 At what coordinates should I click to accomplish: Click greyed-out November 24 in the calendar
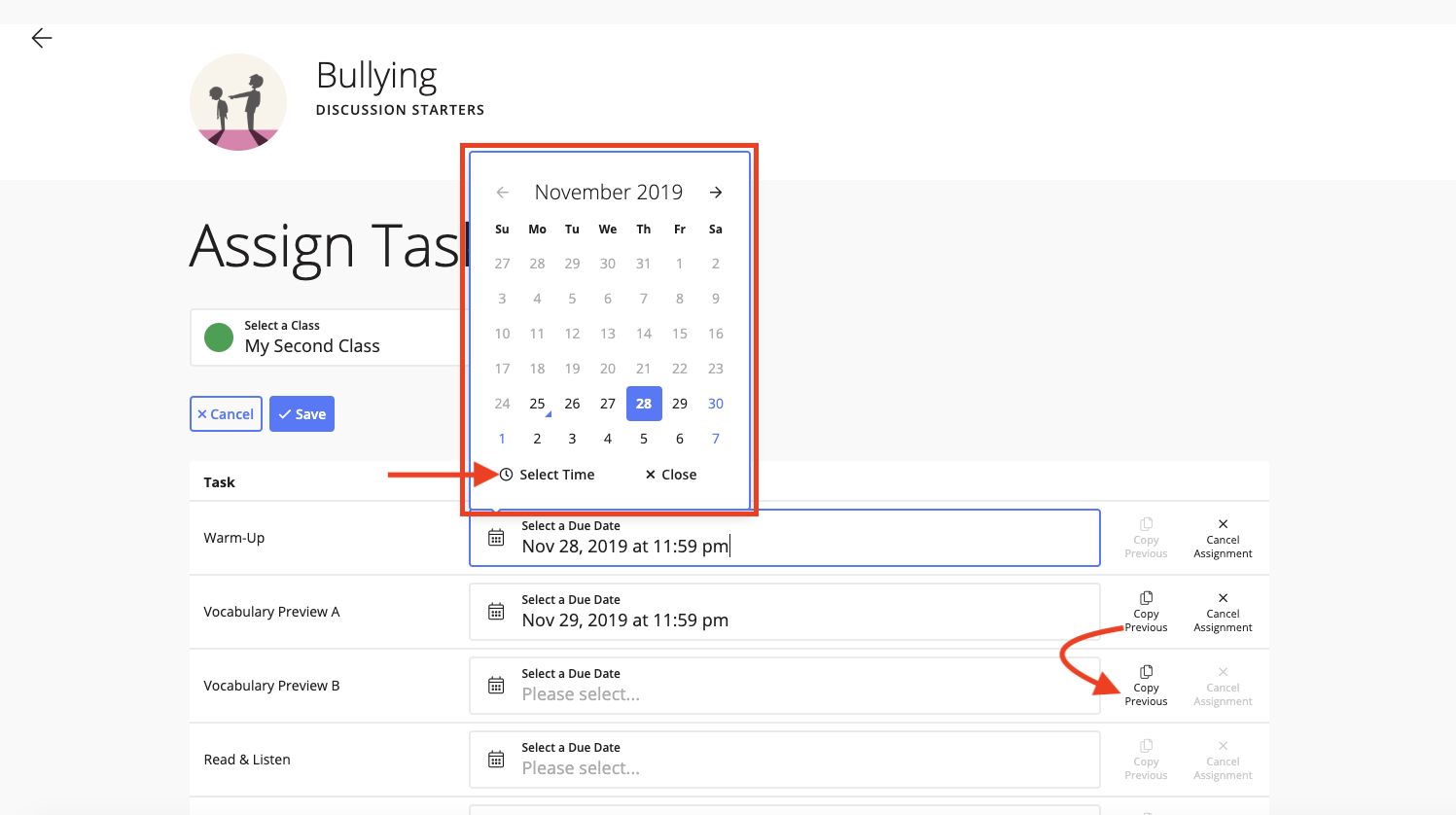pos(502,404)
